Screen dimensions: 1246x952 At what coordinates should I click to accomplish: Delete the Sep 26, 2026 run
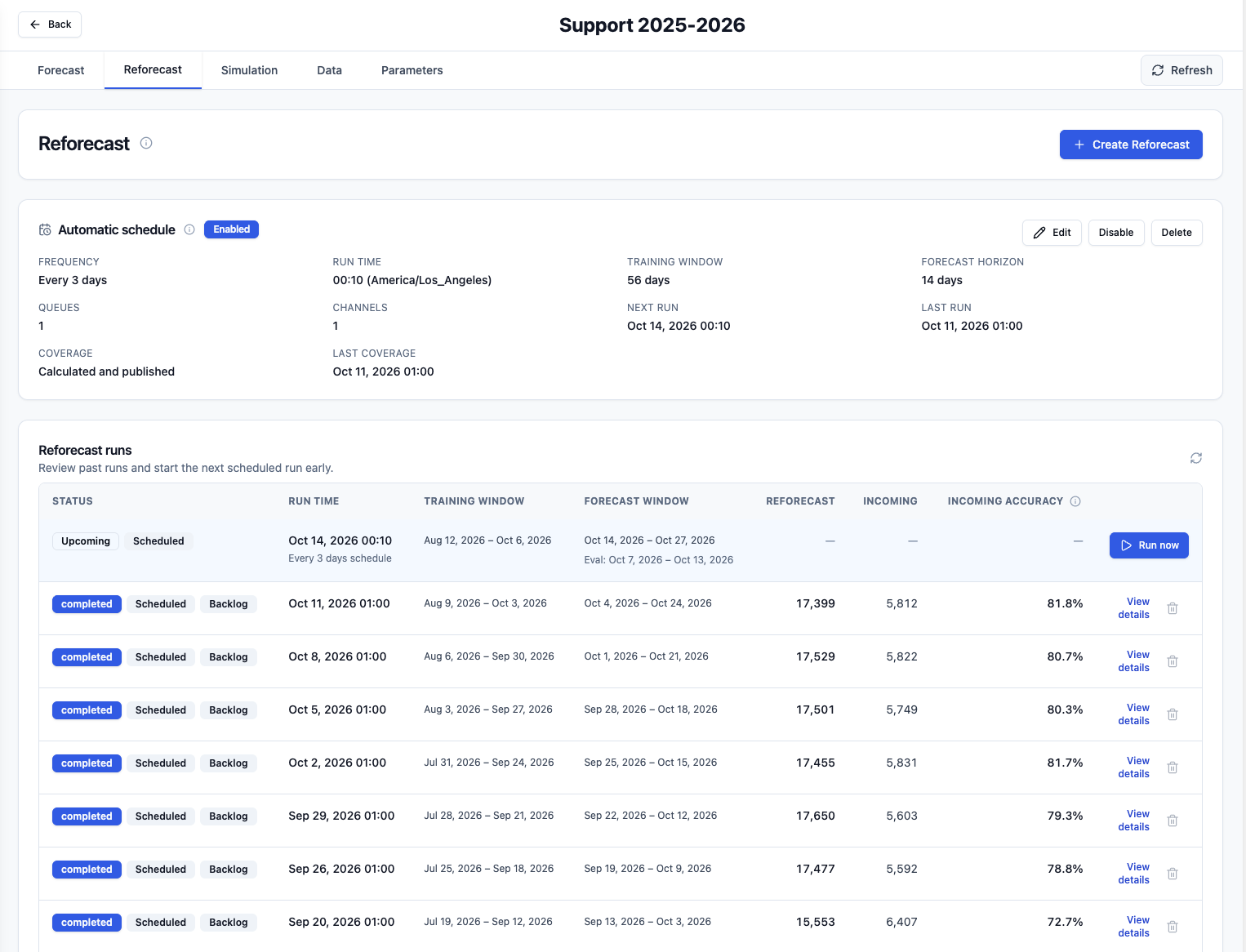click(x=1173, y=874)
